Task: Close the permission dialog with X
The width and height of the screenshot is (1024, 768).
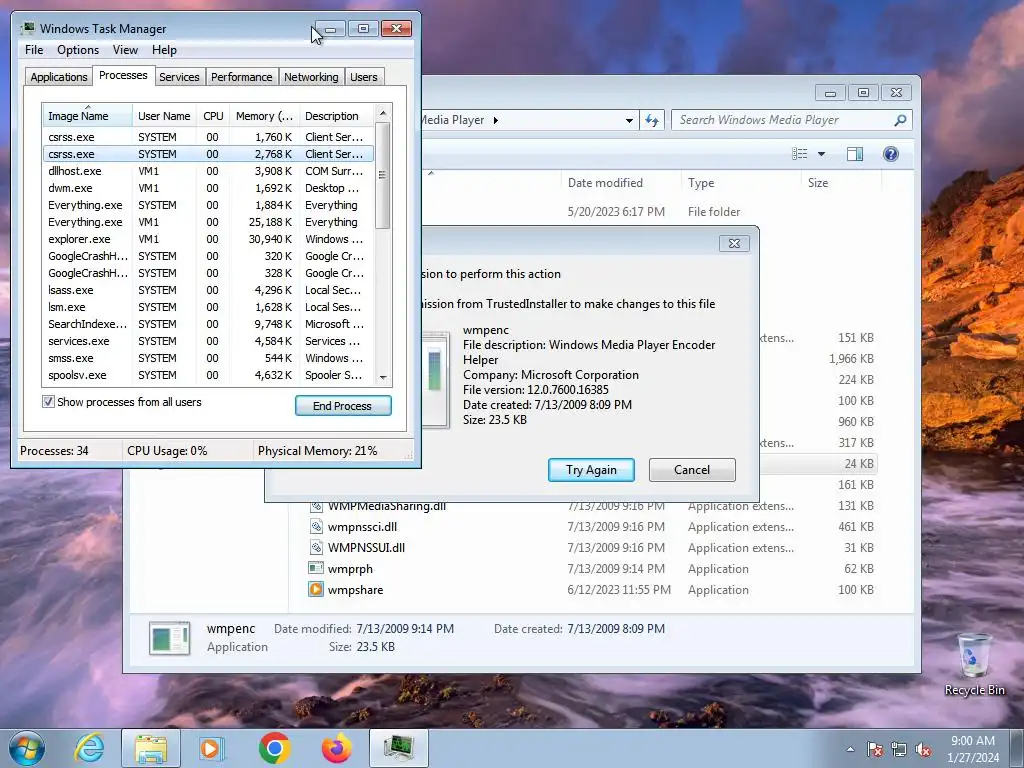Action: point(734,244)
